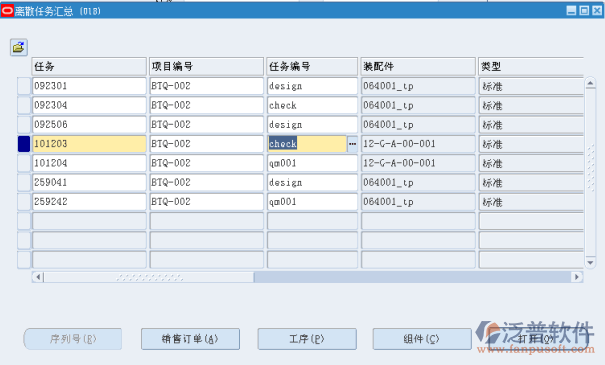Open the list of values ellipsis button
The image size is (605, 365).
[352, 144]
